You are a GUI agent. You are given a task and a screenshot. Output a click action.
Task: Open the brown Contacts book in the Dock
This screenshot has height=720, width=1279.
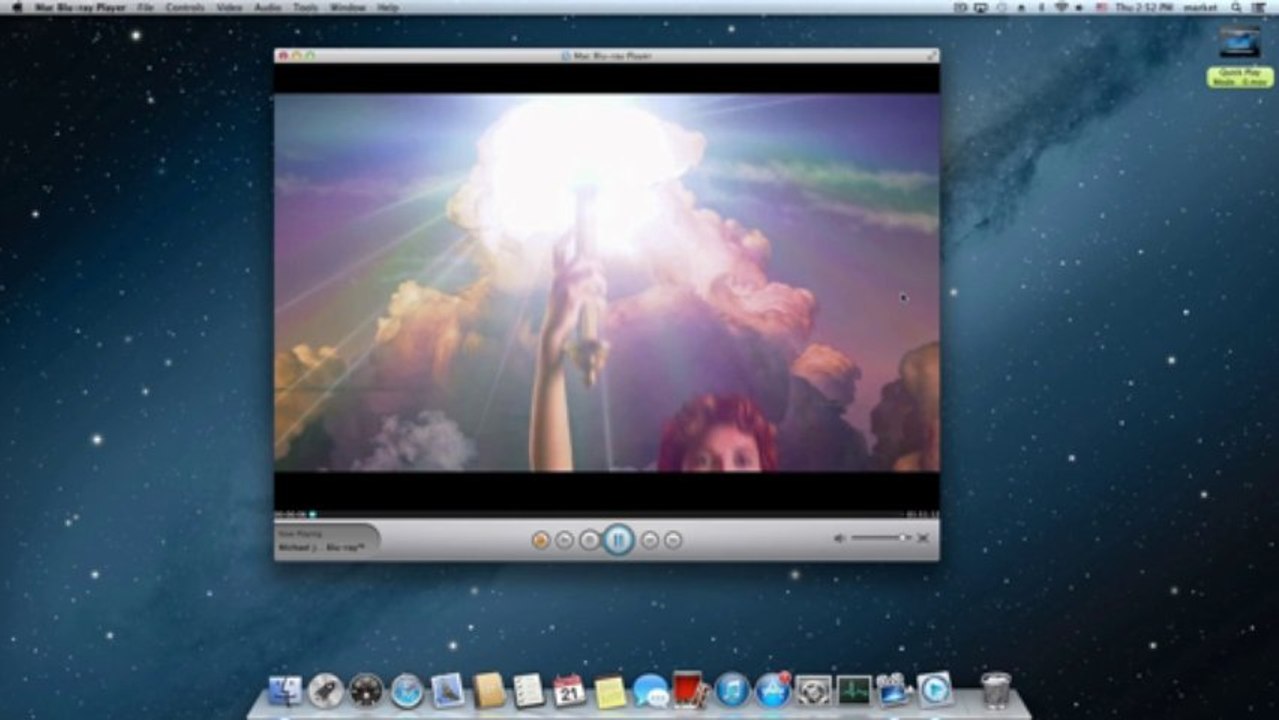point(489,690)
